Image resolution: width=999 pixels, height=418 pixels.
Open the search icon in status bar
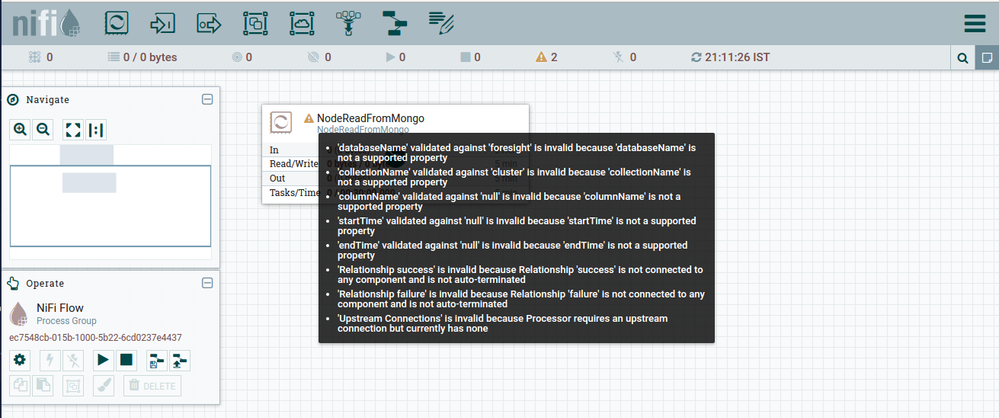[x=961, y=58]
